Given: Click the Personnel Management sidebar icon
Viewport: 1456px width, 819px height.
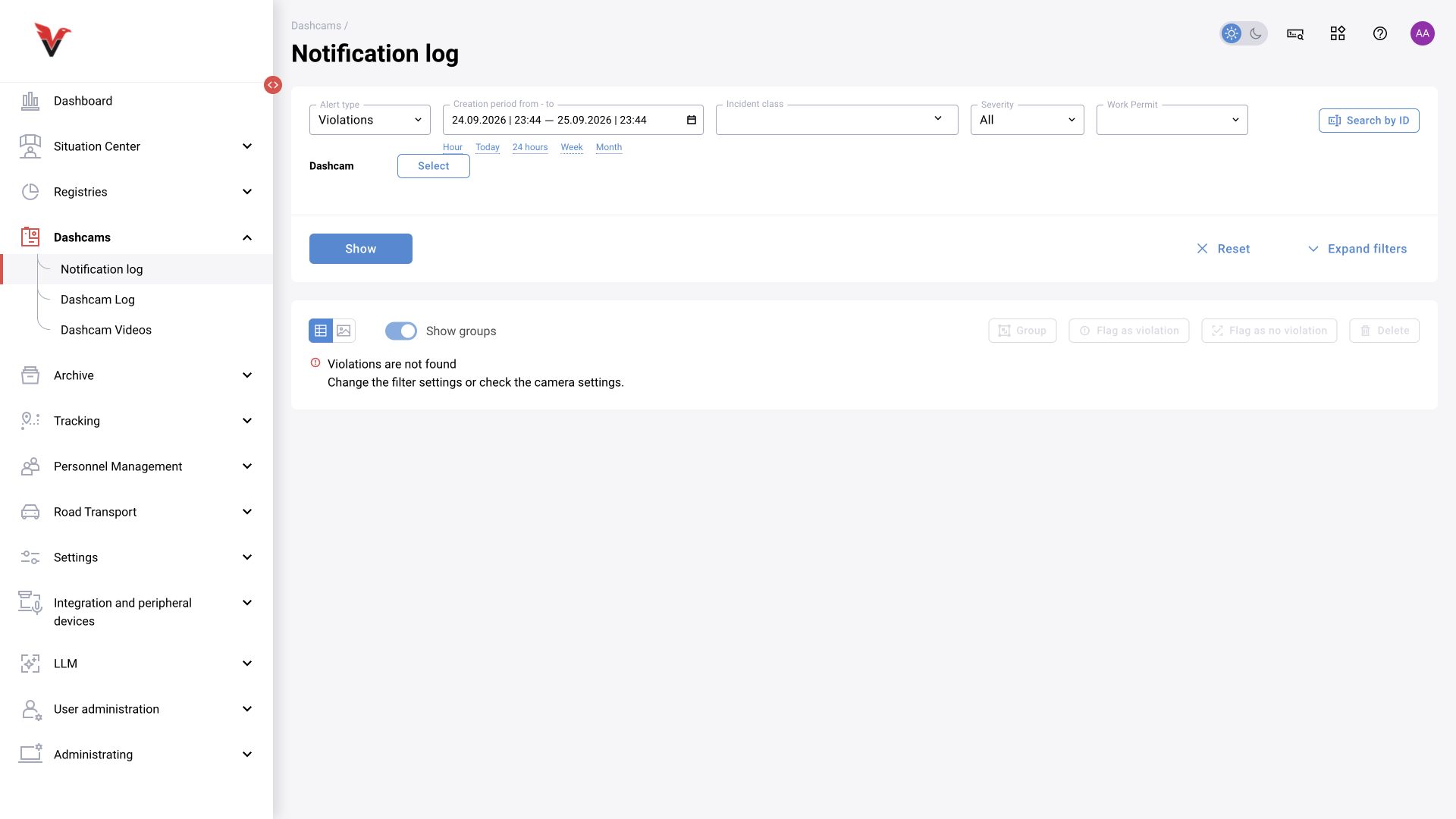Looking at the screenshot, I should (x=30, y=466).
